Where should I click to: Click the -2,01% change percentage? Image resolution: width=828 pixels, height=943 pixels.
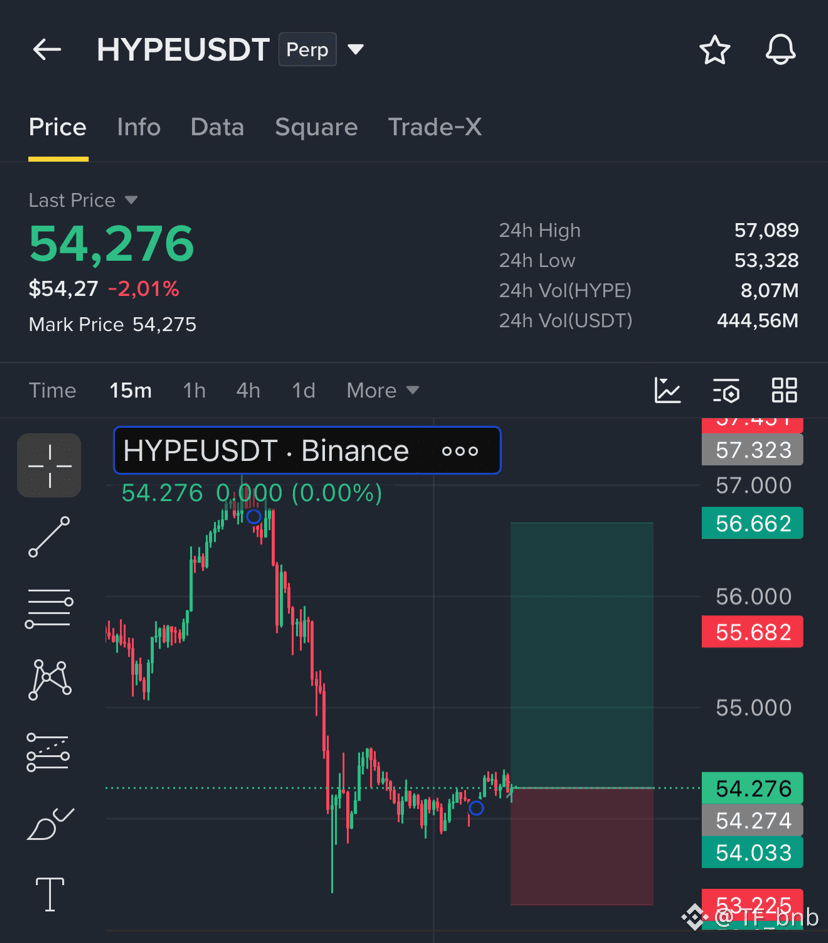coord(144,289)
